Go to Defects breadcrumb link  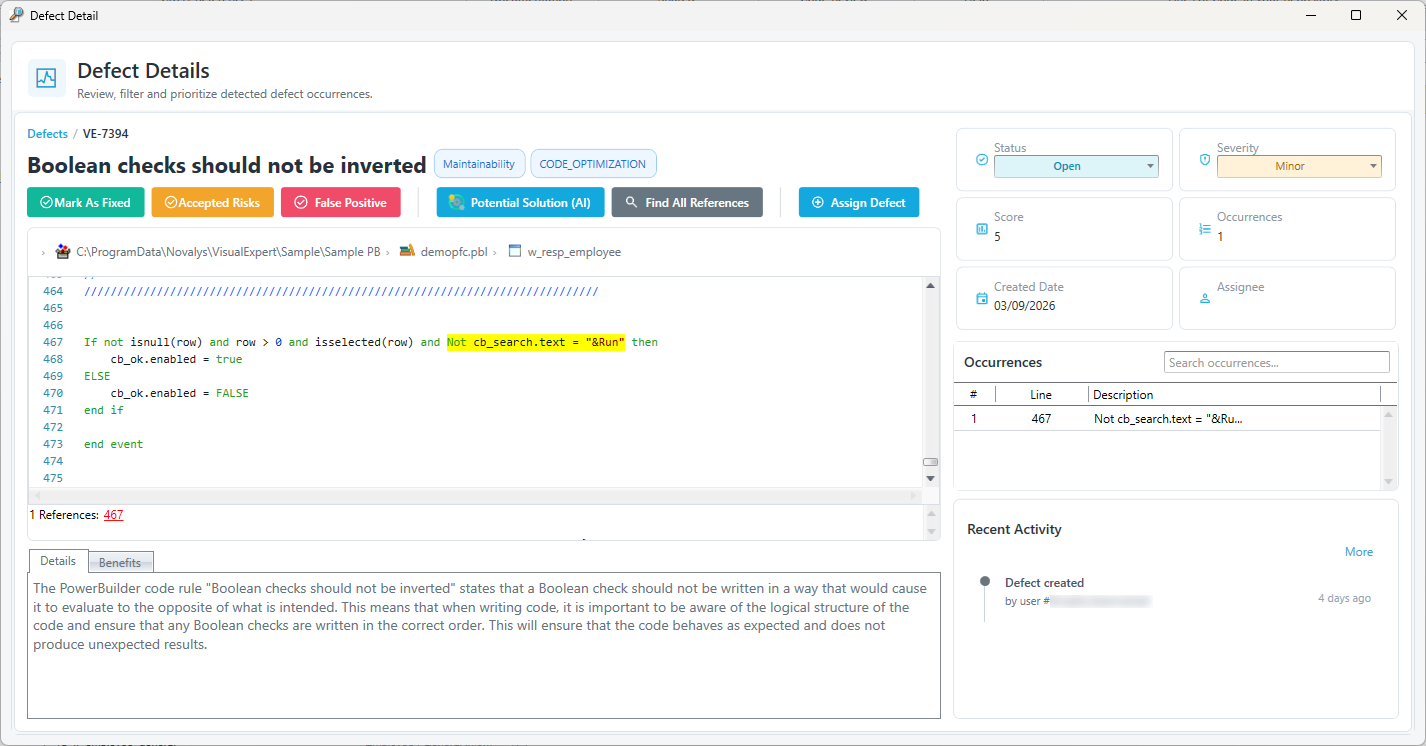(47, 133)
